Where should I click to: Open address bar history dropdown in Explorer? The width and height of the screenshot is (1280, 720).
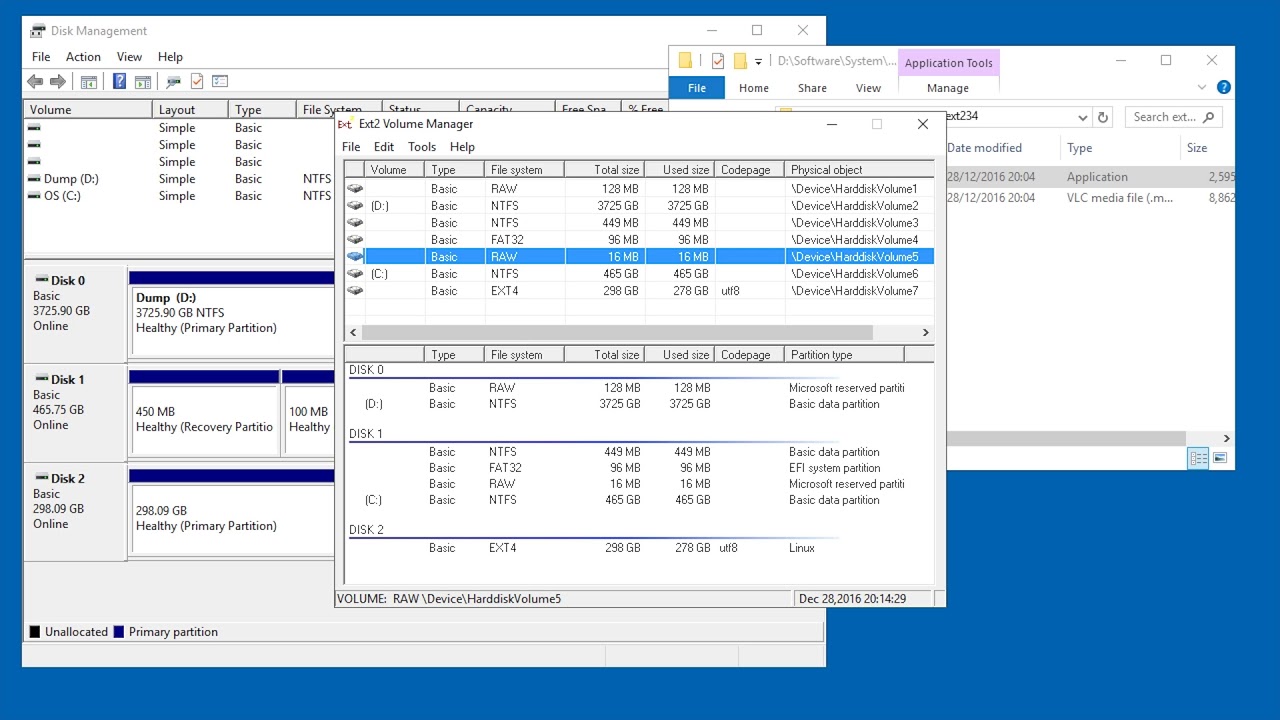(1082, 117)
